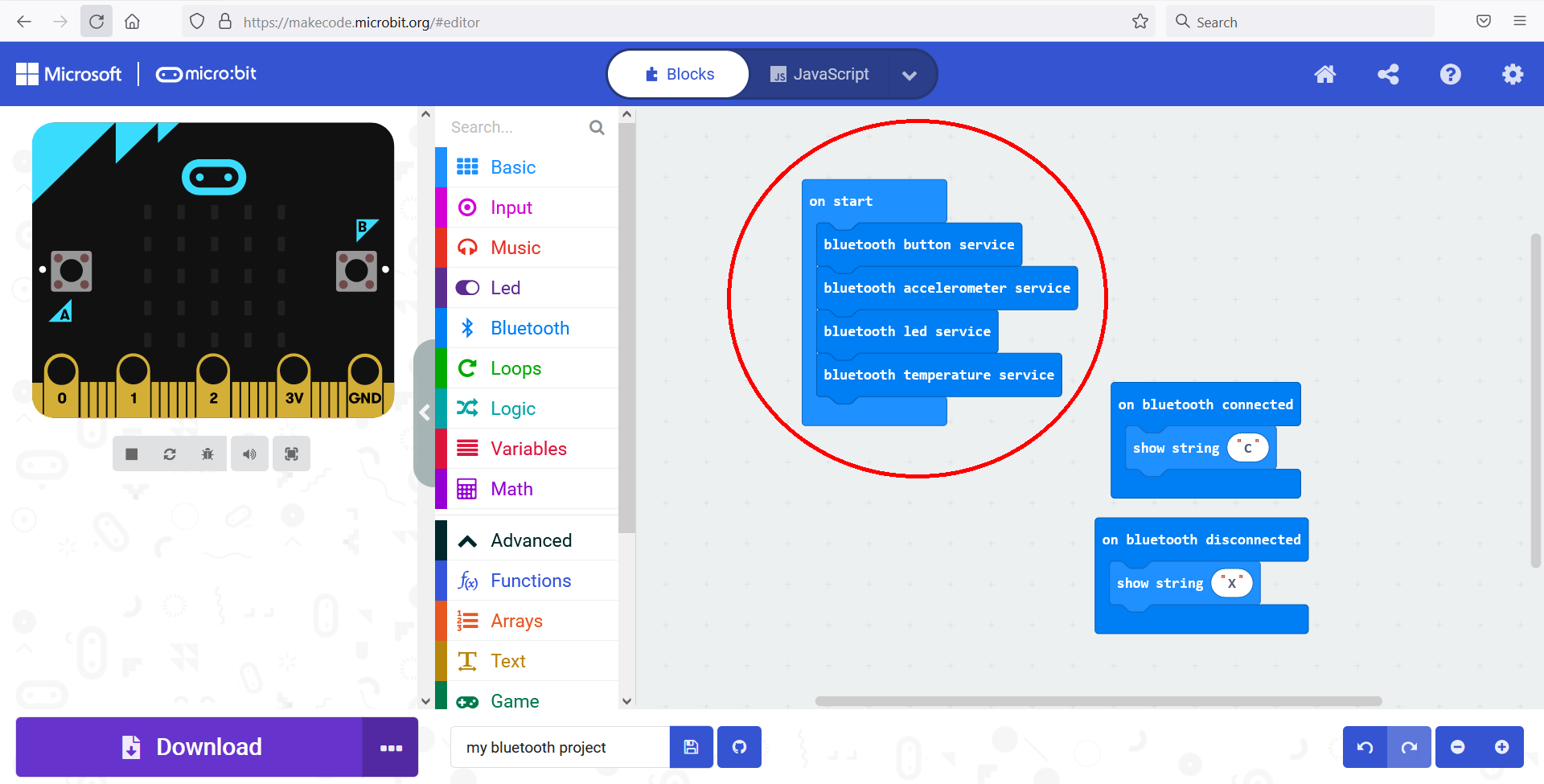Image resolution: width=1544 pixels, height=784 pixels.
Task: Go back to the previous browser page
Action: [x=24, y=22]
